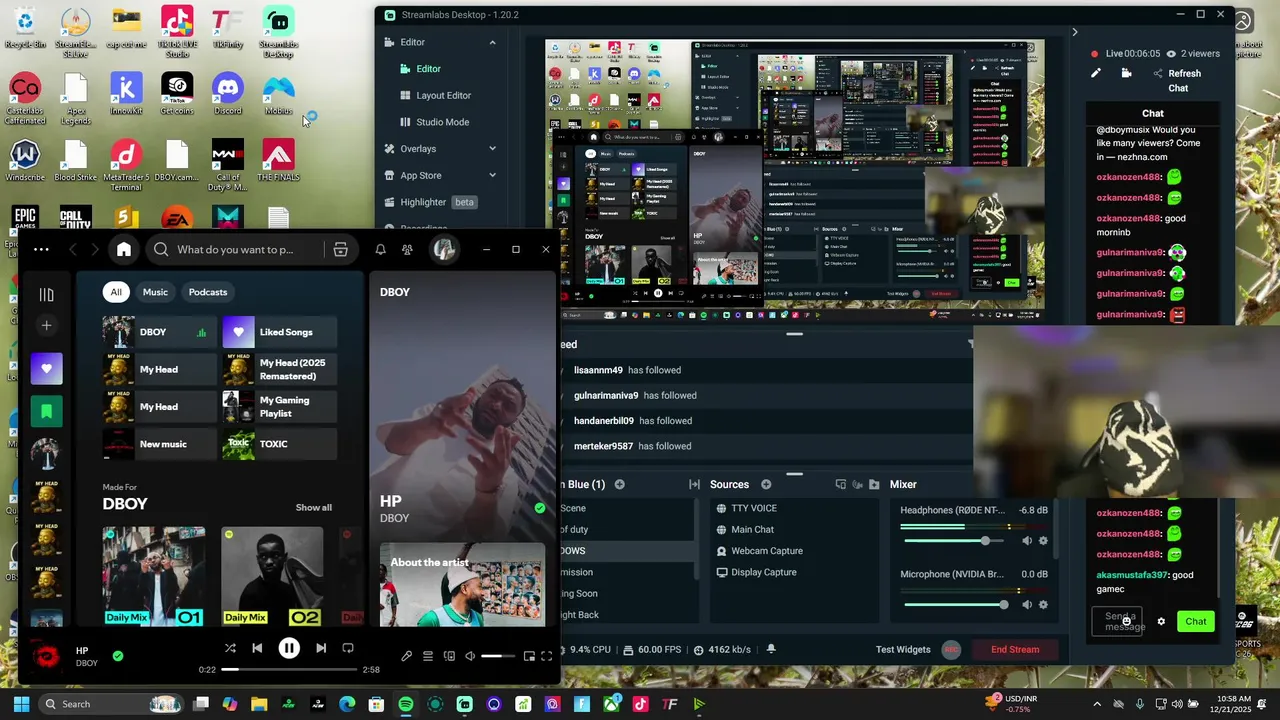
Task: Click Show all in Made For DBOY
Action: [x=314, y=508]
